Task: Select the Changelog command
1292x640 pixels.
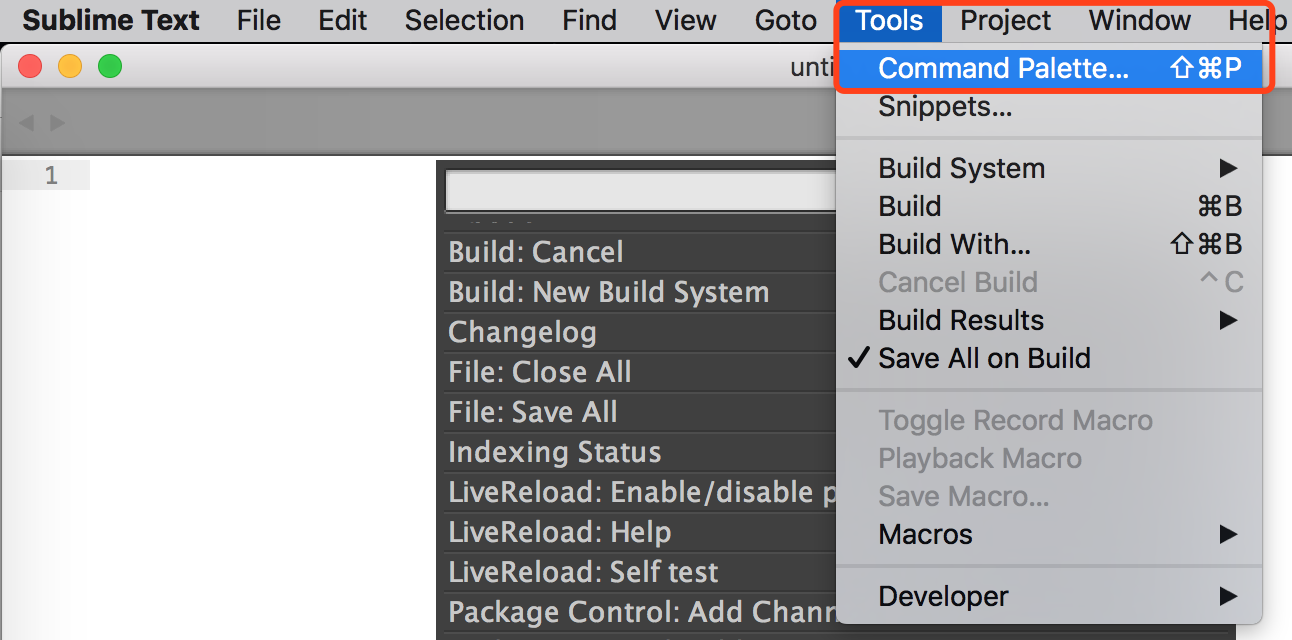Action: [522, 332]
